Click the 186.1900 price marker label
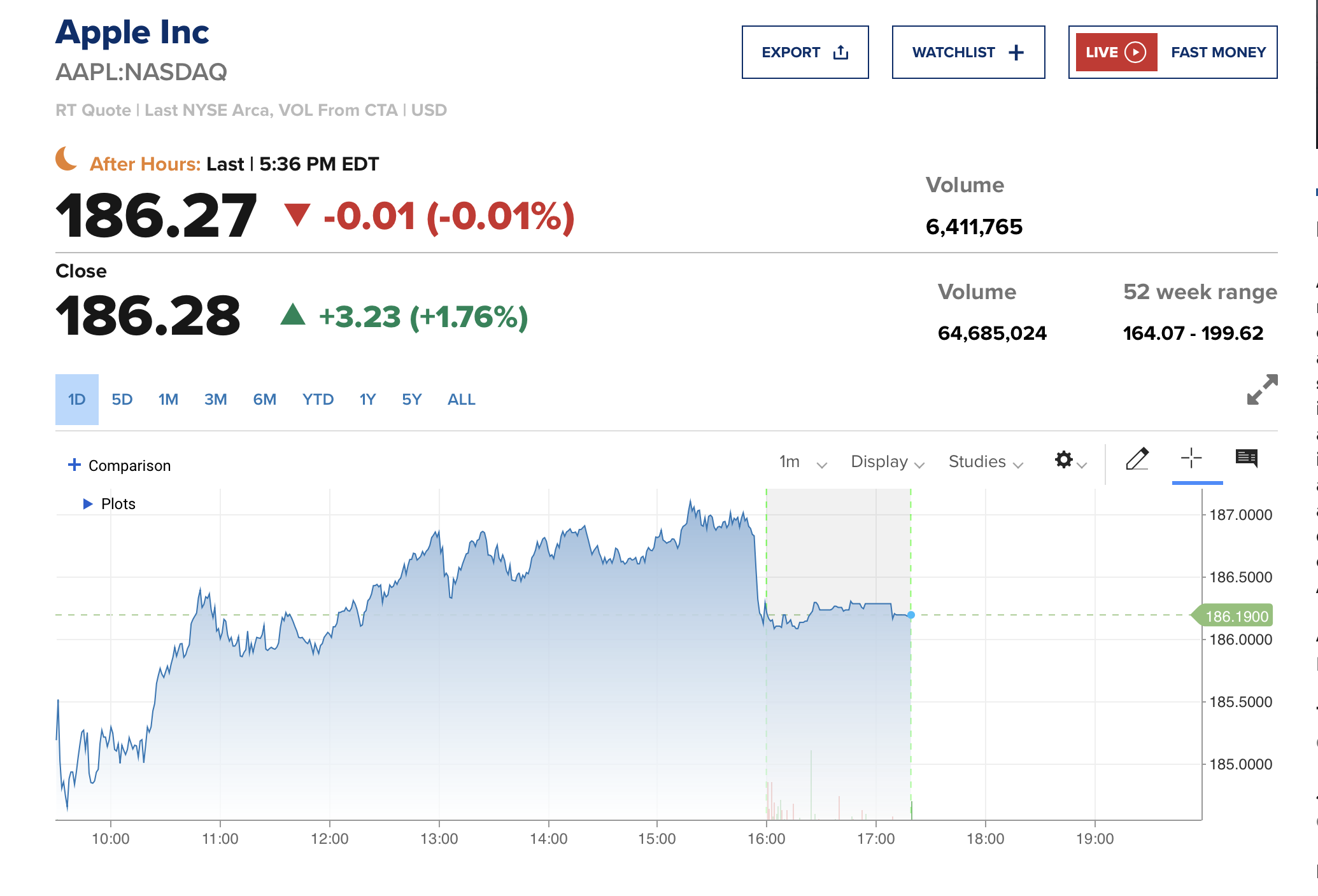1318x896 pixels. tap(1236, 616)
